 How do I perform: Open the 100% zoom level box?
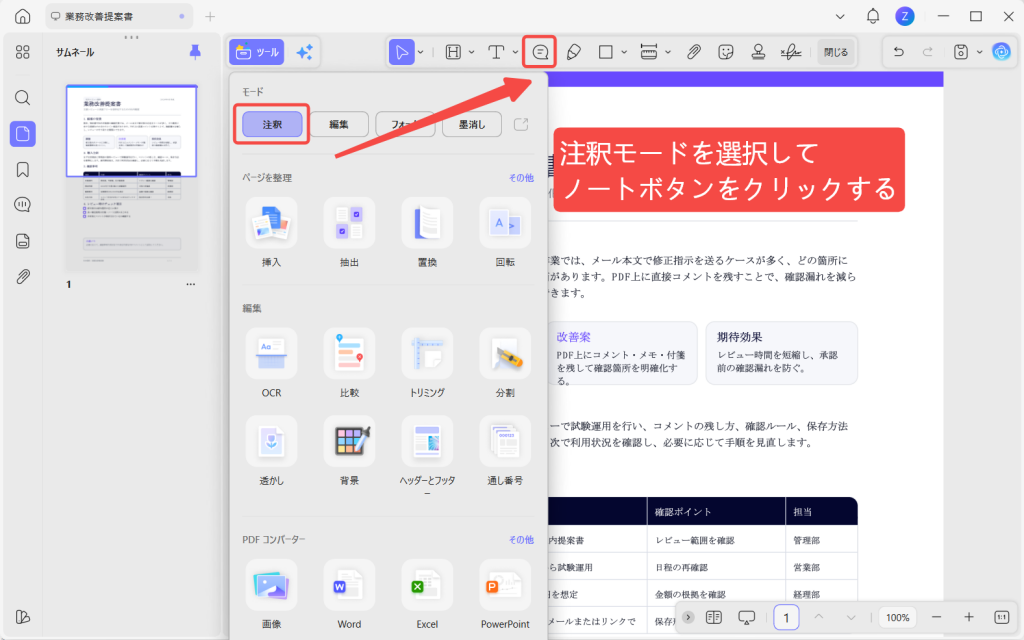point(897,617)
